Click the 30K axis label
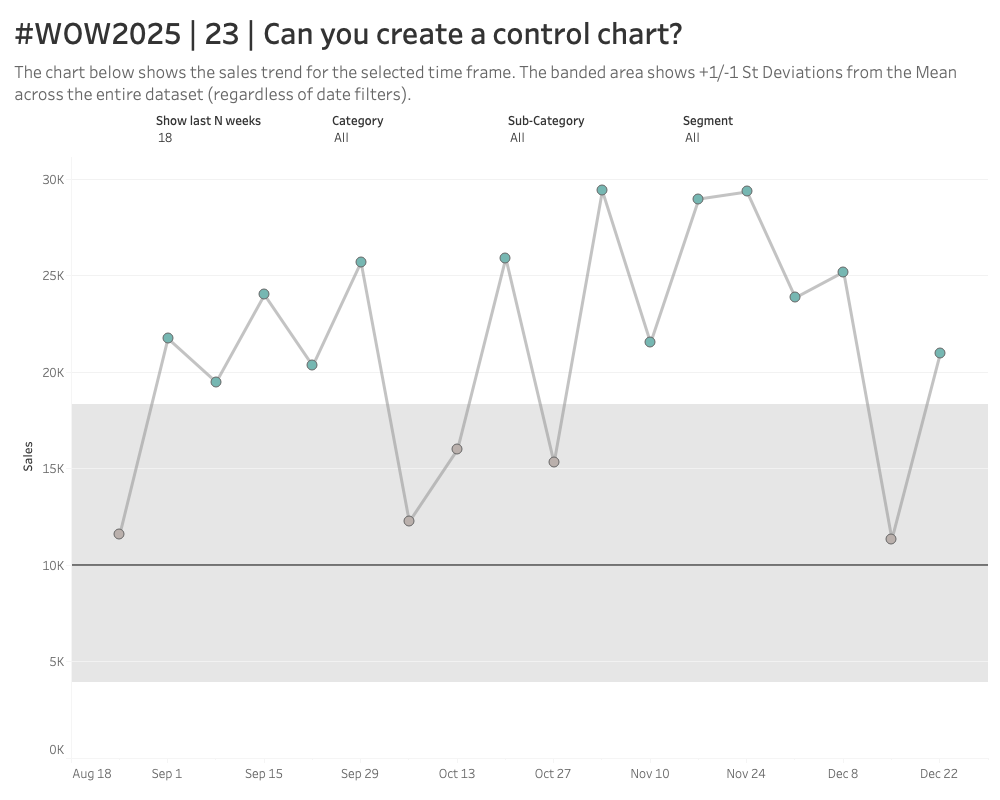This screenshot has width=1000, height=800. coord(53,180)
